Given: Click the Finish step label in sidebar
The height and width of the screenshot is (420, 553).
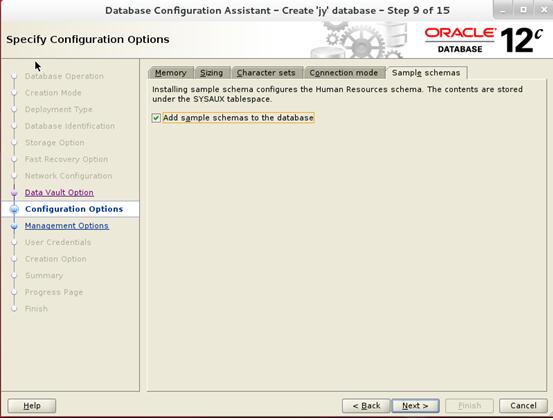Looking at the screenshot, I should click(36, 309).
